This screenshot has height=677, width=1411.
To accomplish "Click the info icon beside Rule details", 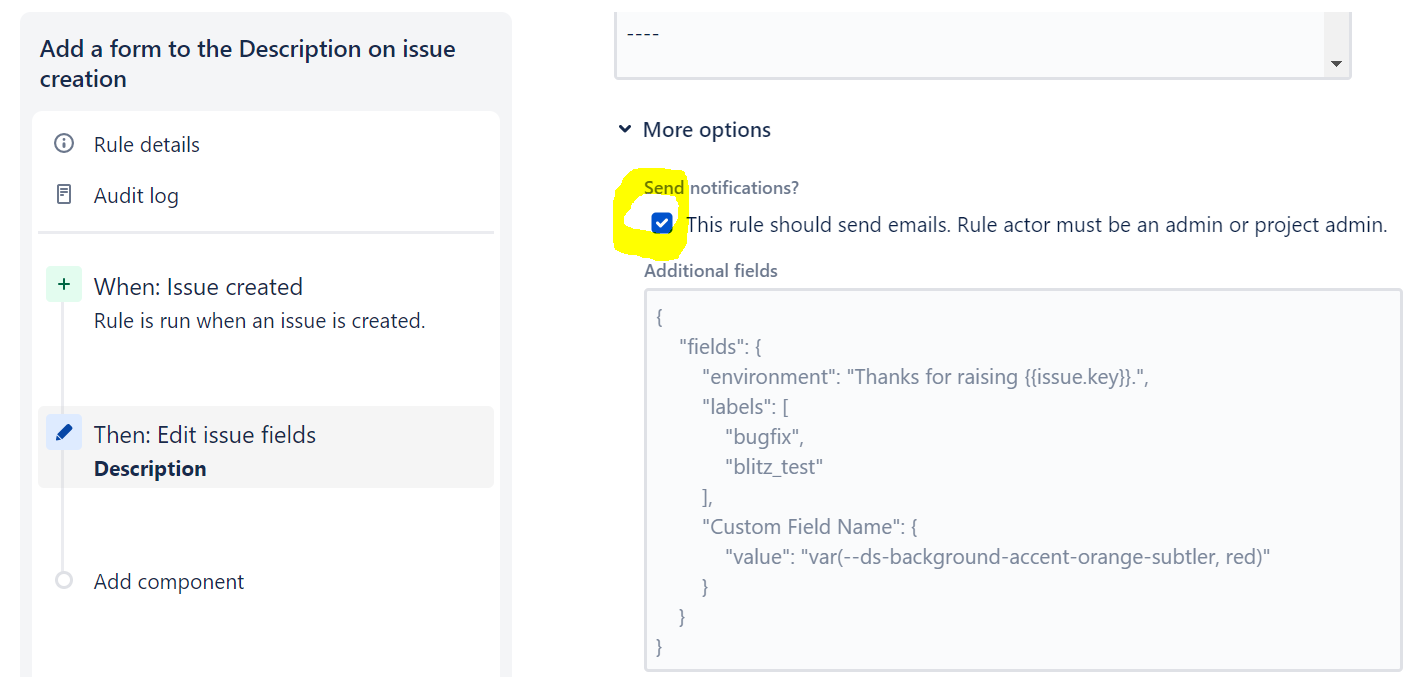I will point(63,143).
